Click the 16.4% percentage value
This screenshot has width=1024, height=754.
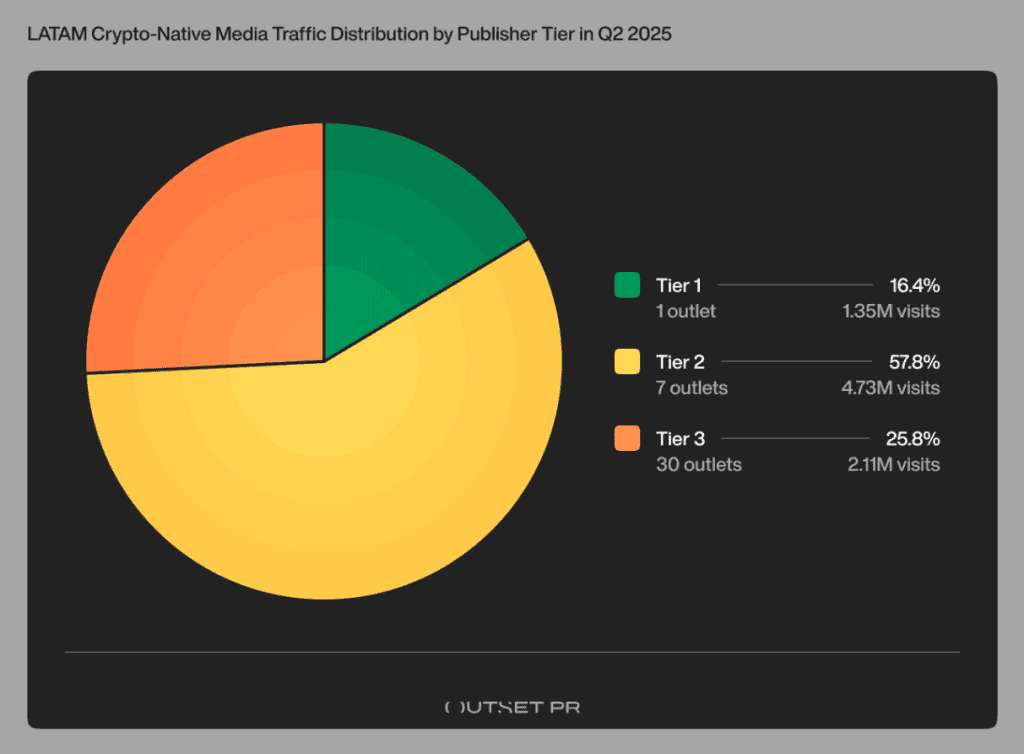point(914,286)
